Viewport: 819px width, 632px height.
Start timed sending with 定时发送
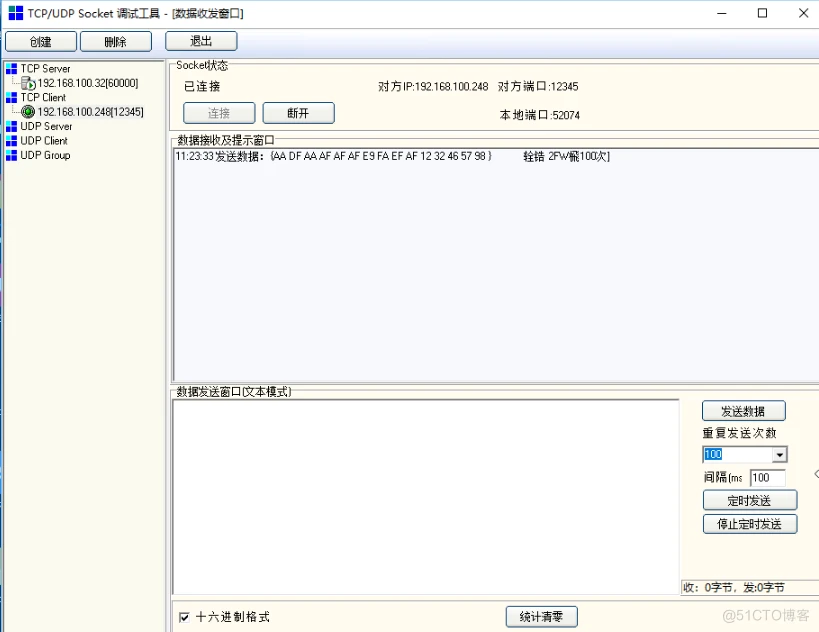tap(750, 500)
